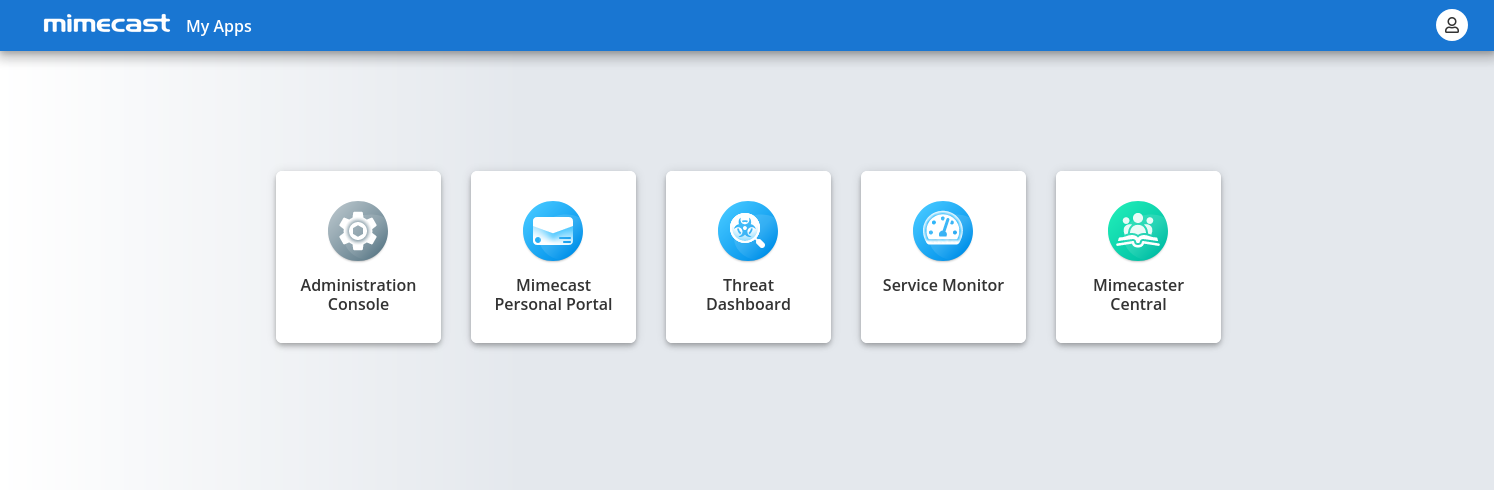Click the My Apps header label
Screen dimensions: 1494x490
pyautogui.click(x=219, y=26)
